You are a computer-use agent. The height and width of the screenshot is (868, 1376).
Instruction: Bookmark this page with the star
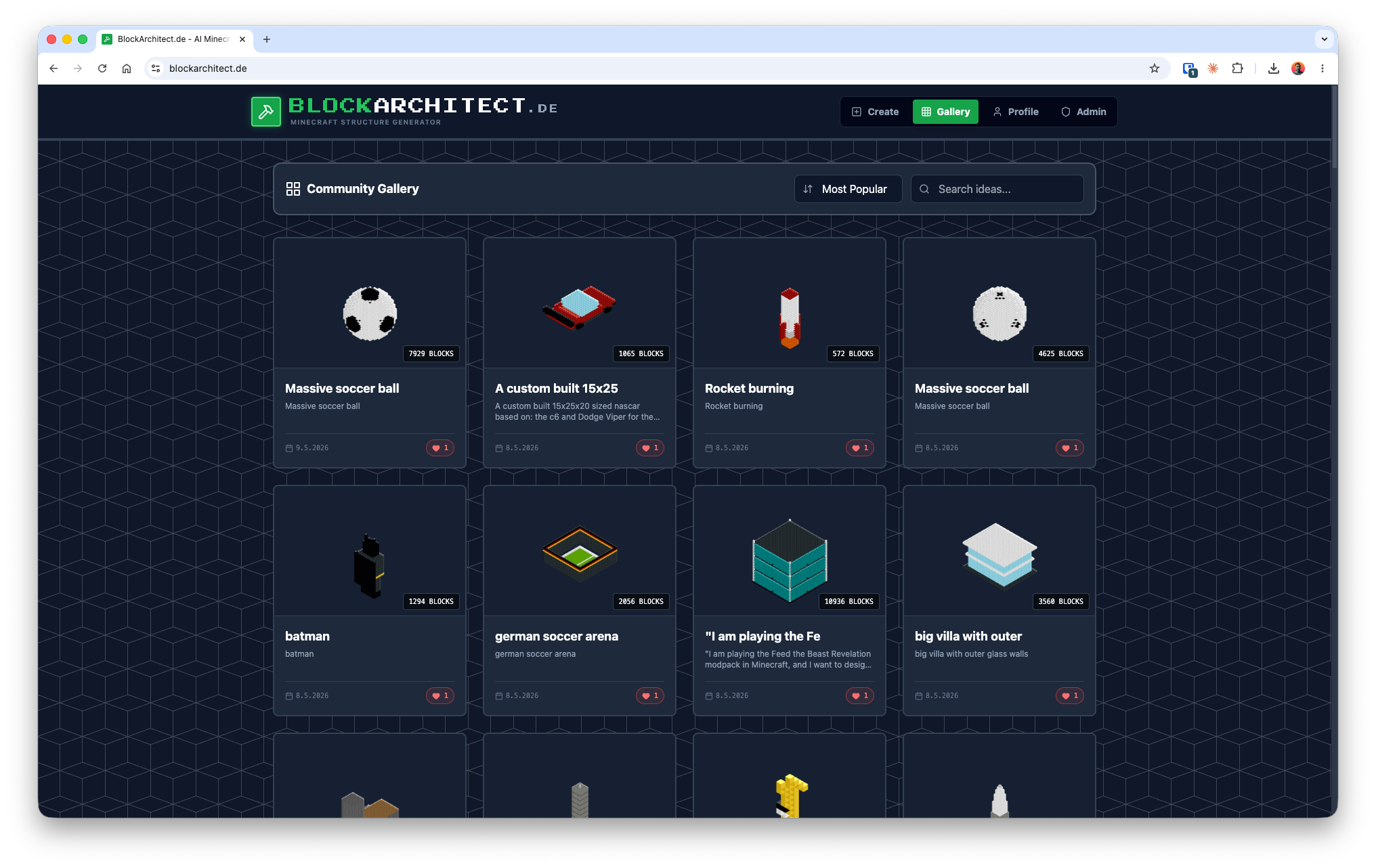[x=1155, y=68]
